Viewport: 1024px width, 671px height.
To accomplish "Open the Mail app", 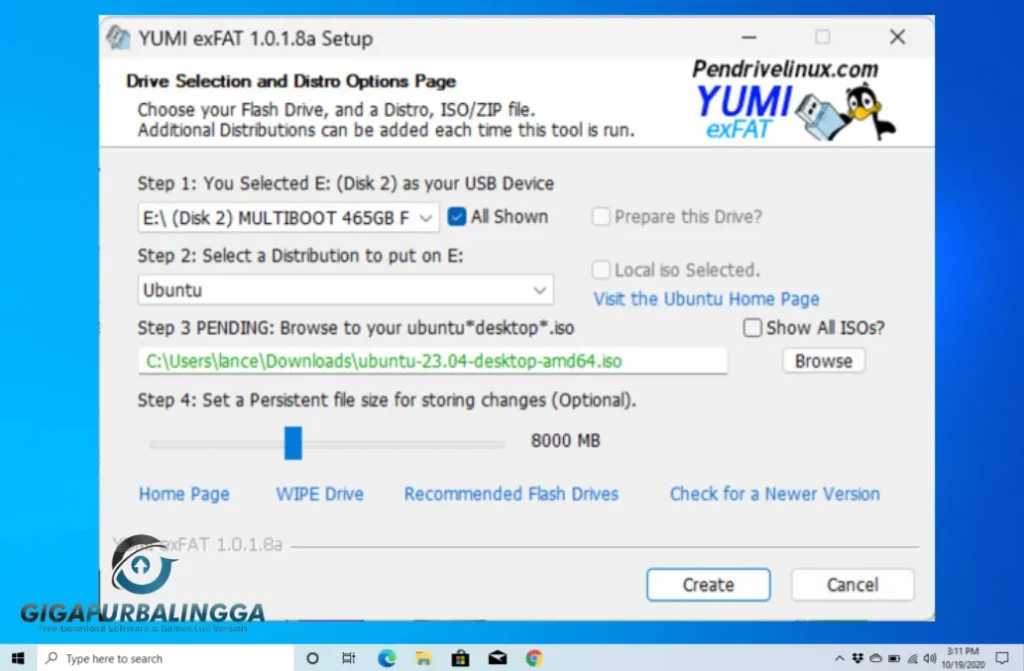I will (x=497, y=658).
